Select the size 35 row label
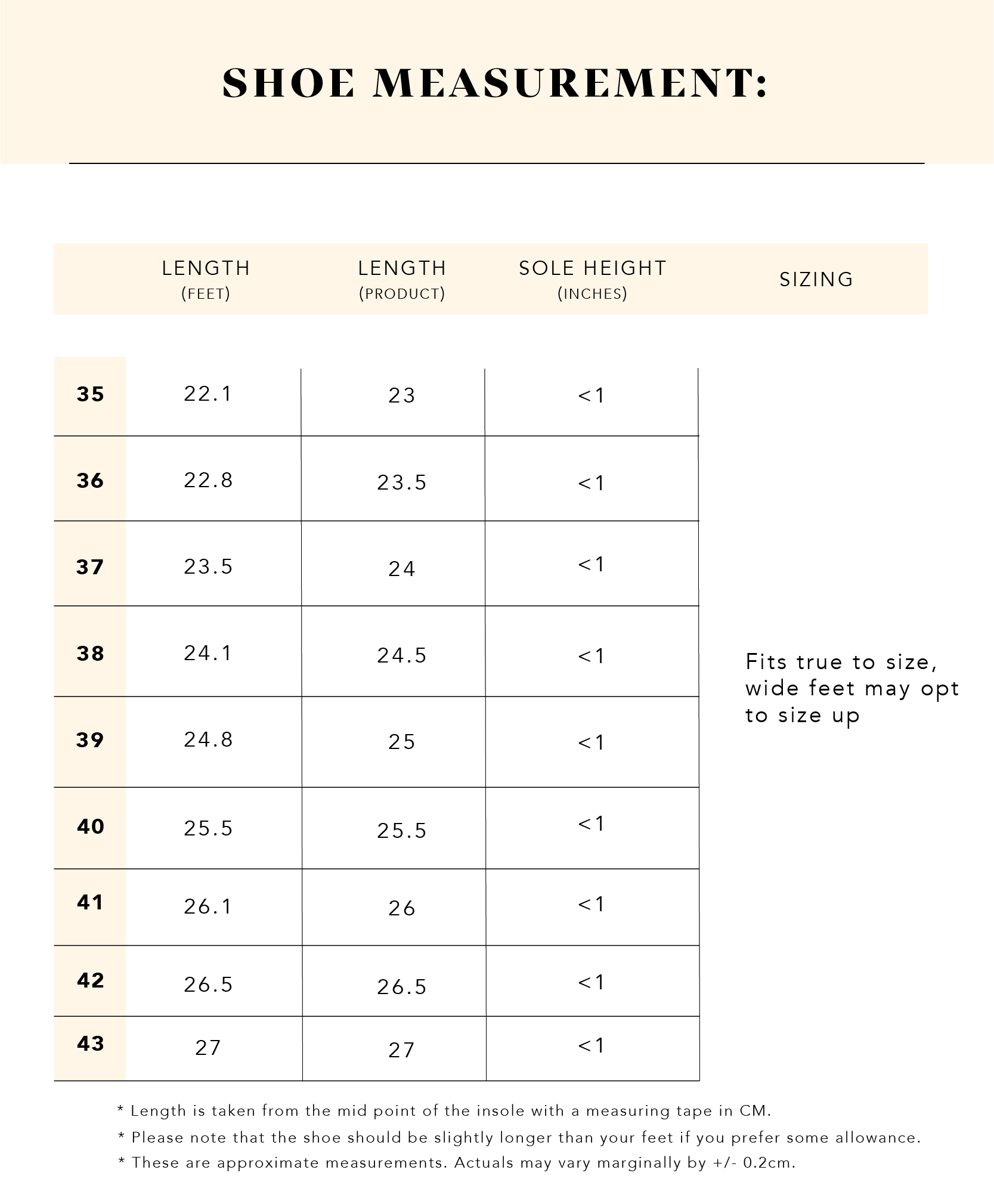The image size is (994, 1204). pyautogui.click(x=90, y=394)
